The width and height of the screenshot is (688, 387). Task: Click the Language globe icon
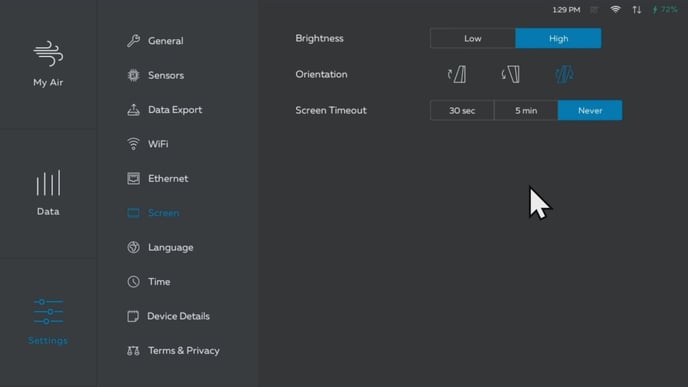coord(133,247)
